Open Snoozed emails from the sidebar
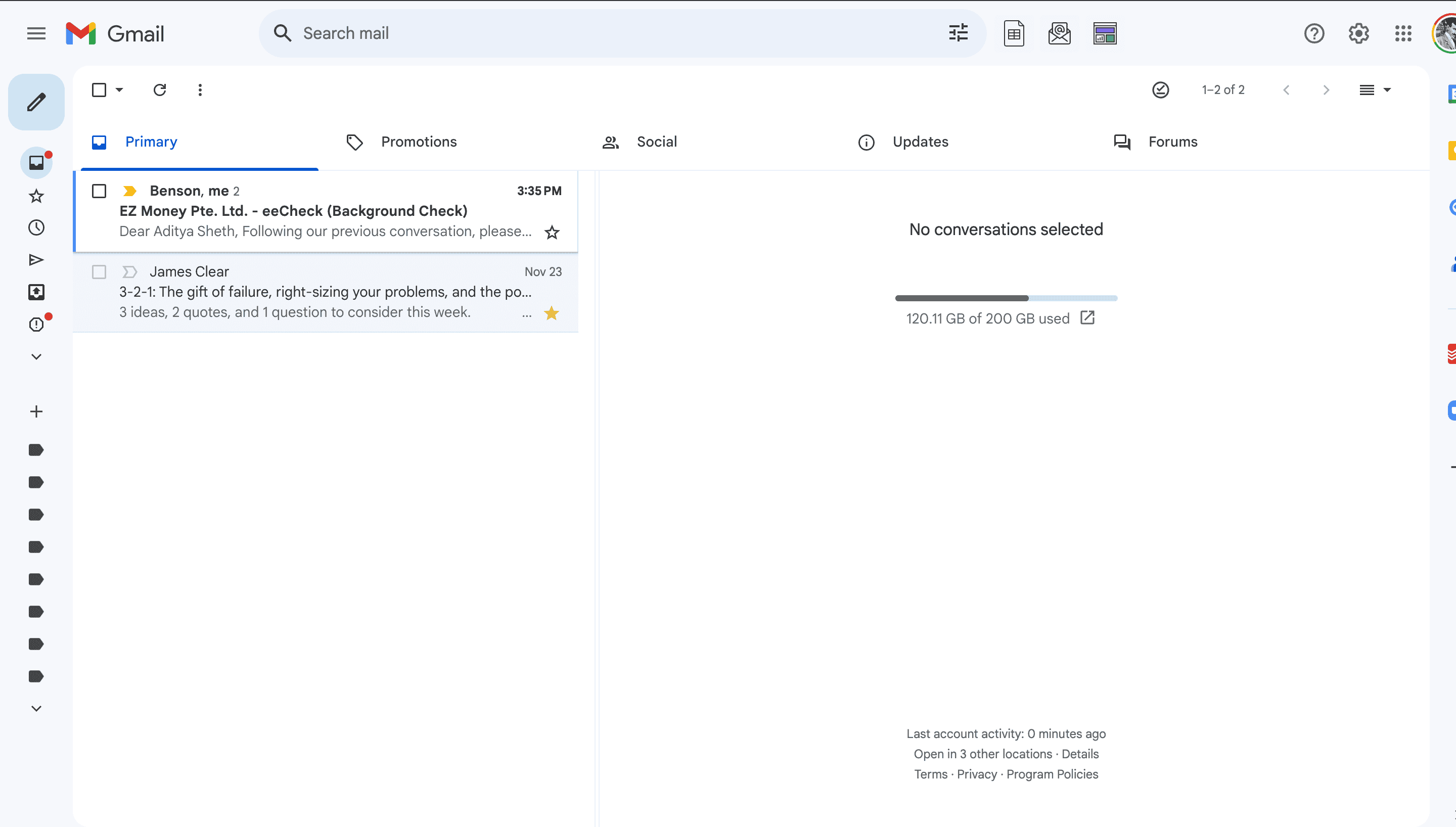 (36, 227)
